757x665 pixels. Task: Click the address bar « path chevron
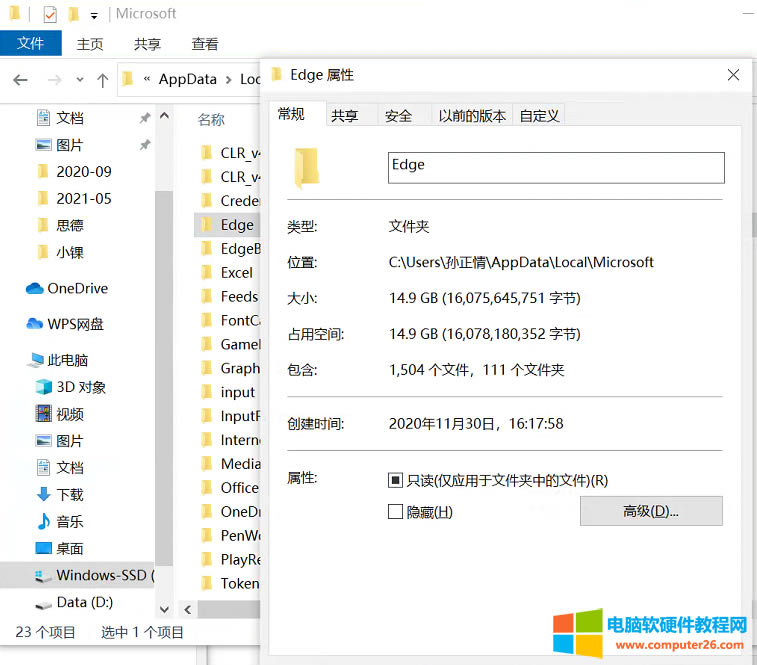point(147,79)
